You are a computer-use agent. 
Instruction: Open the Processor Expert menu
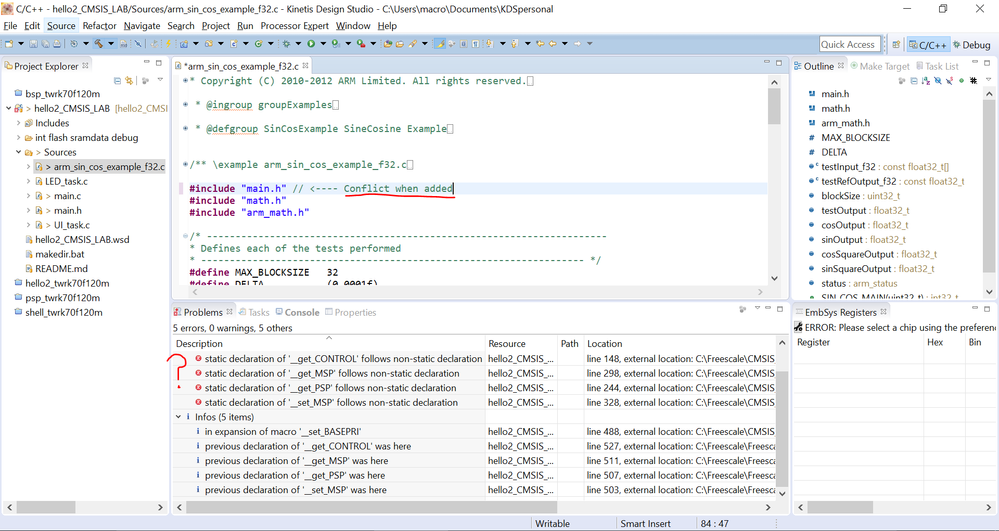click(x=294, y=26)
